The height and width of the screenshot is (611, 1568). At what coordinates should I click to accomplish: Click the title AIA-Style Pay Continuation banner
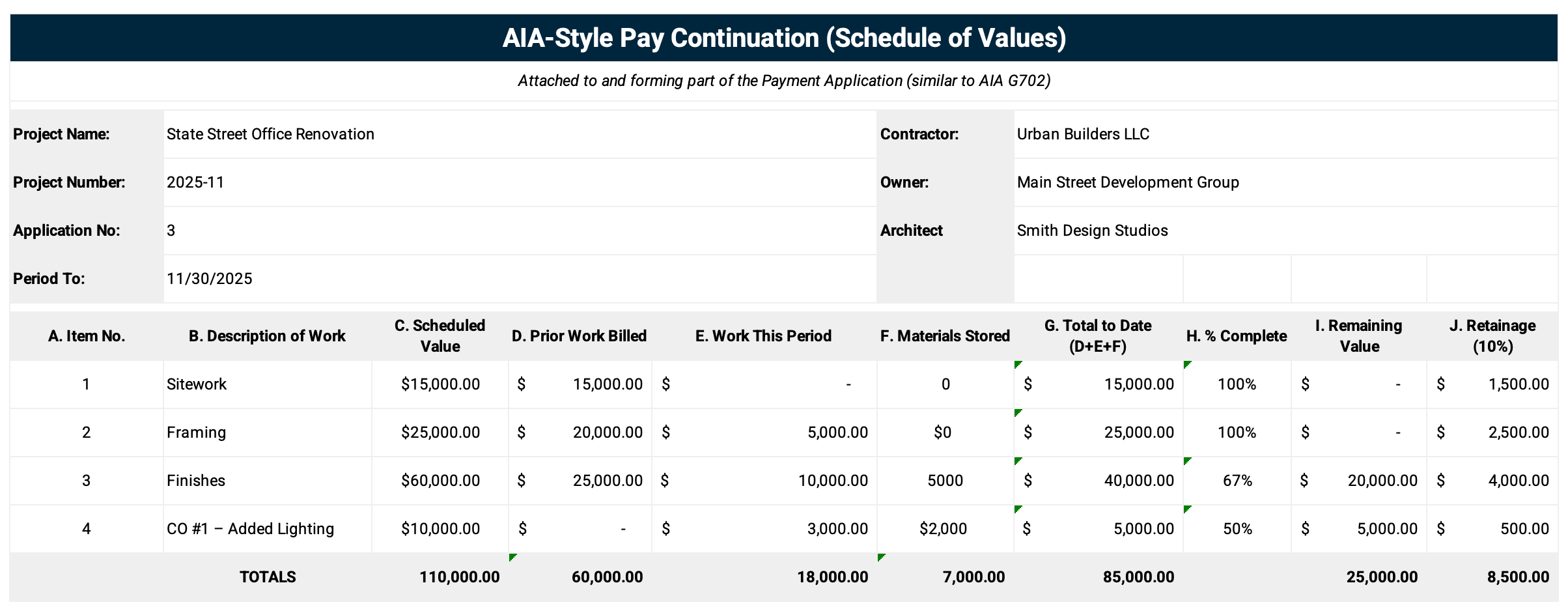(784, 39)
